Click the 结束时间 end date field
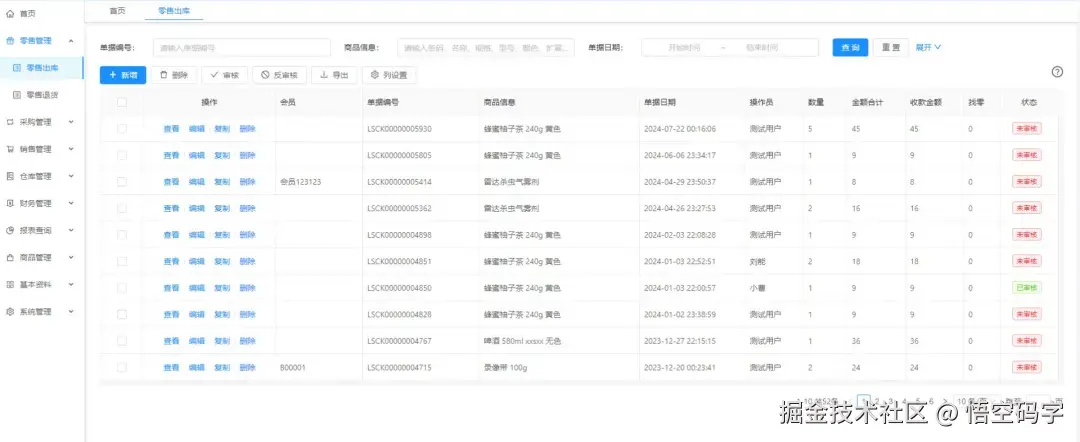 pyautogui.click(x=762, y=48)
